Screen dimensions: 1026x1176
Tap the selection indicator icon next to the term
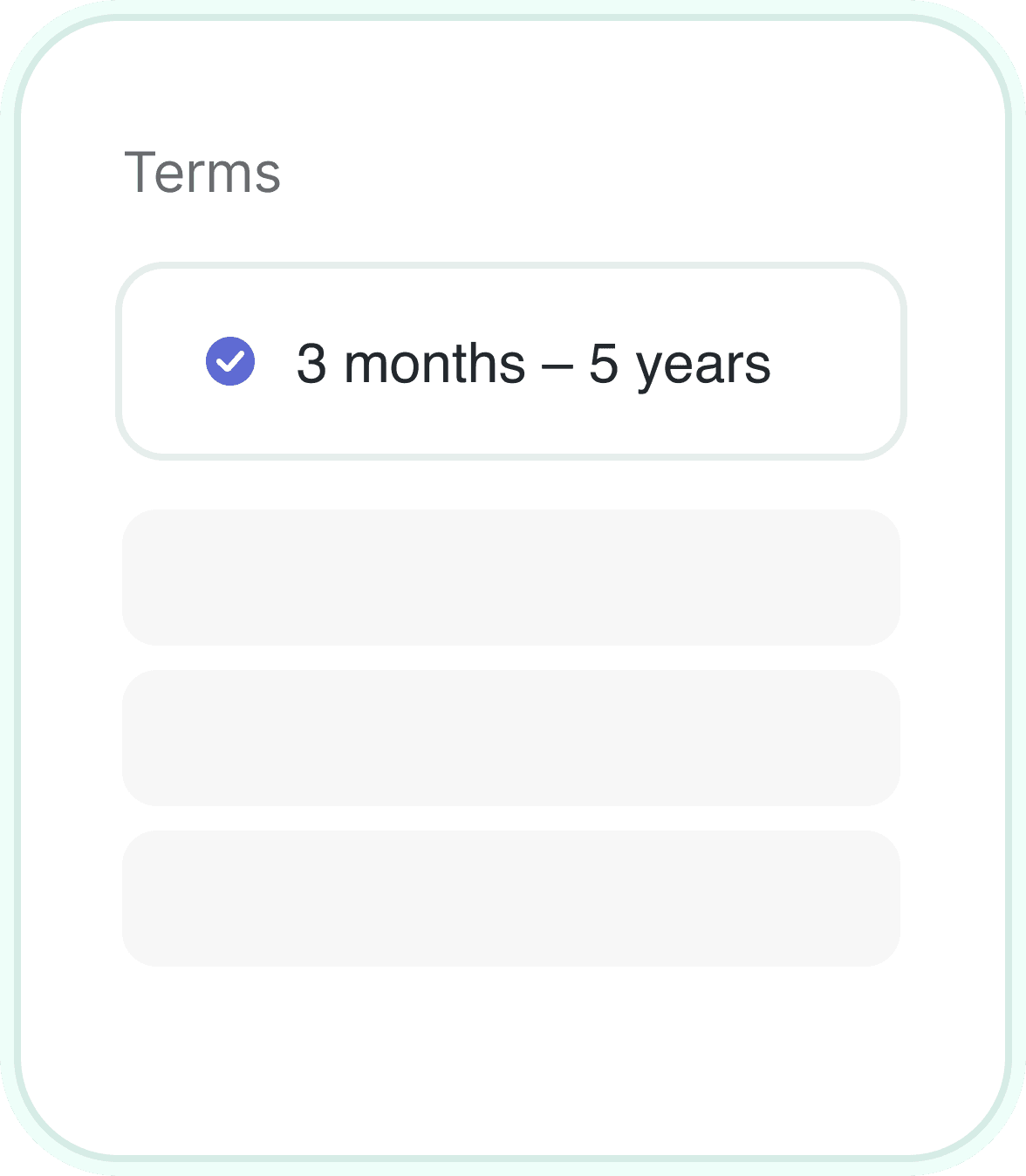pyautogui.click(x=229, y=360)
